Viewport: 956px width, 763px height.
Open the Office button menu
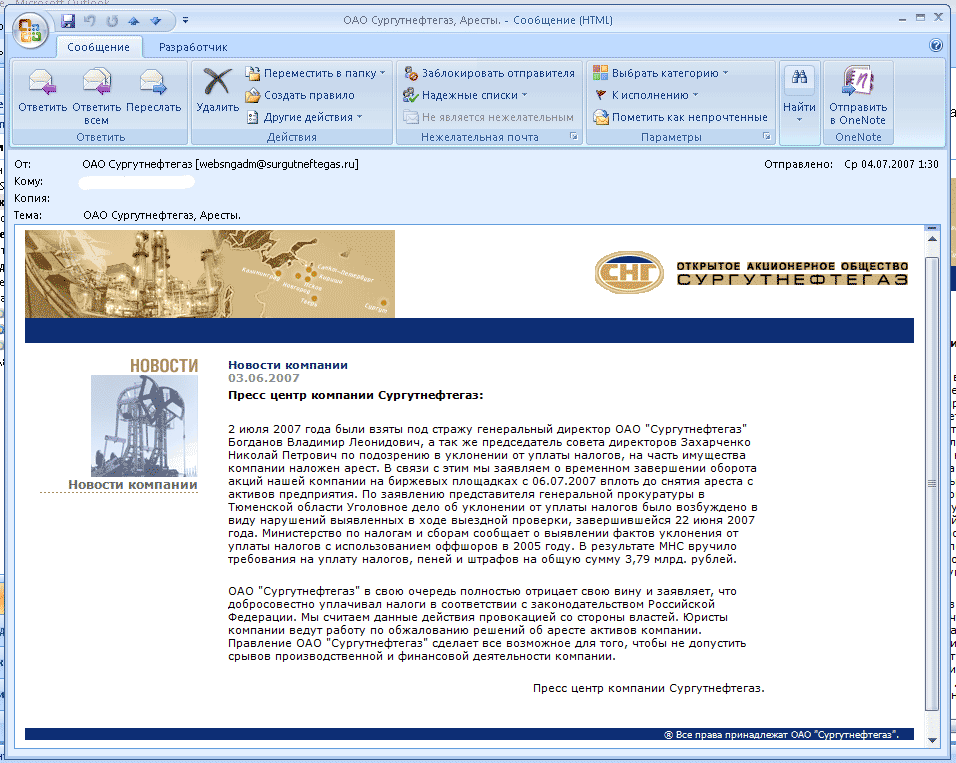[x=30, y=30]
